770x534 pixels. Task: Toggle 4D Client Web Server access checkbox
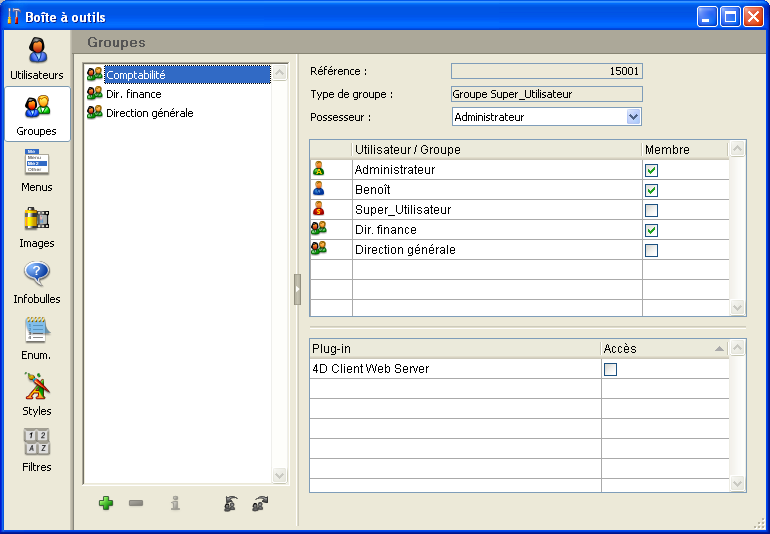click(611, 370)
